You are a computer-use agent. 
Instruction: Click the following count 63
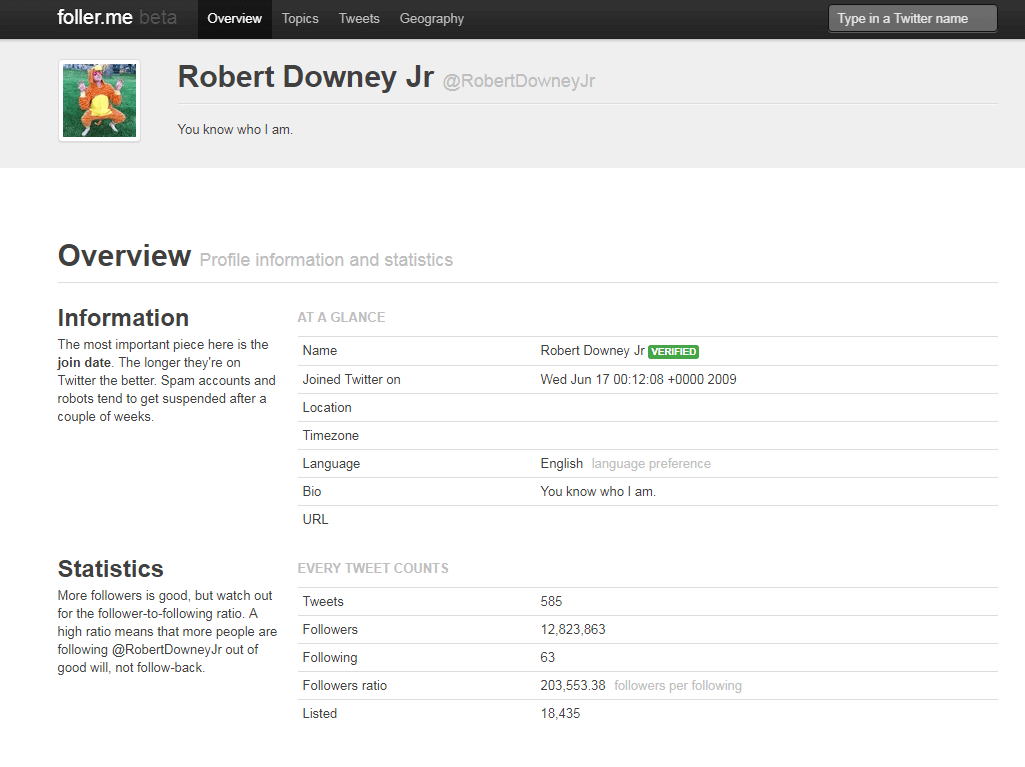pyautogui.click(x=548, y=658)
